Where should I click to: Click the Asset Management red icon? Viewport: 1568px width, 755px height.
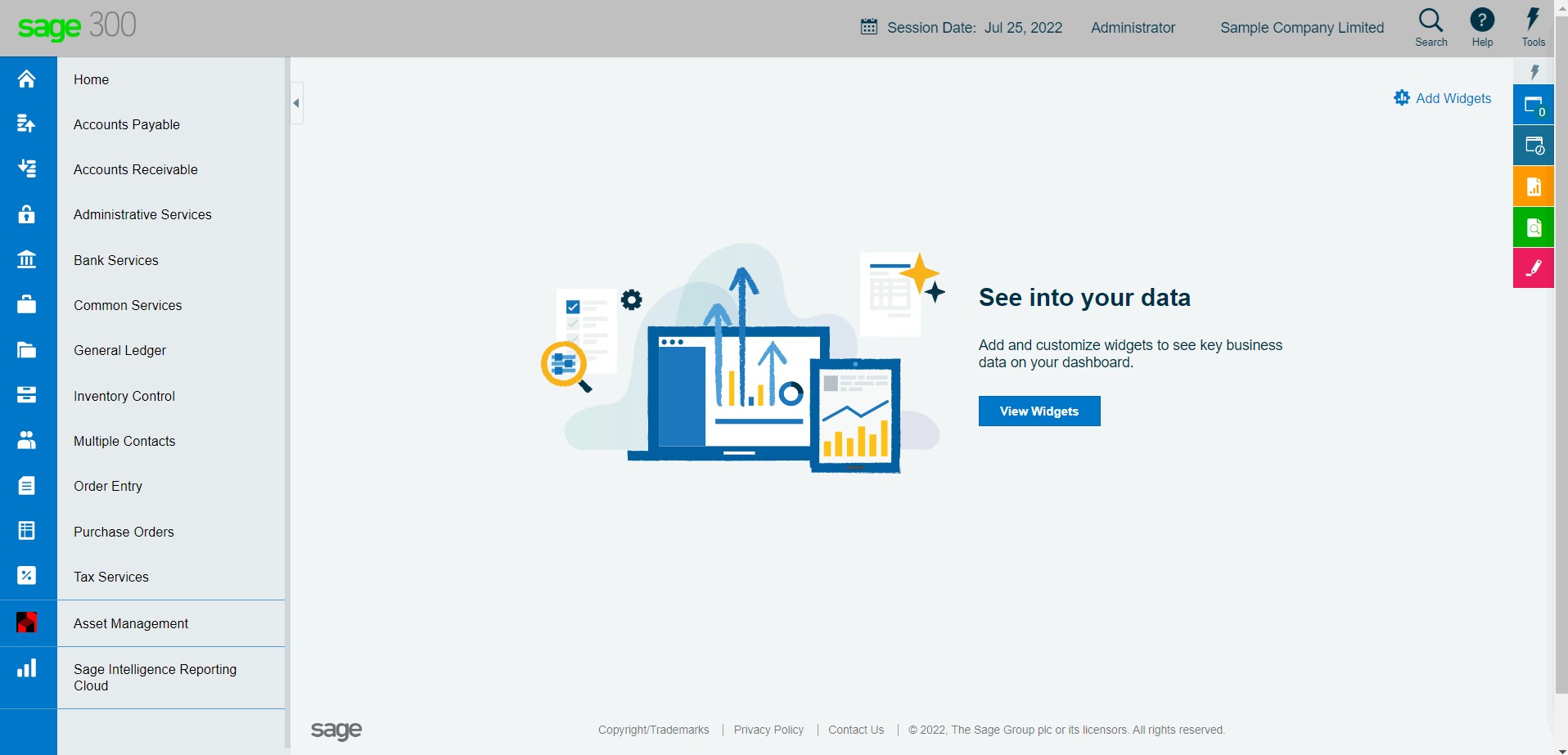click(27, 622)
